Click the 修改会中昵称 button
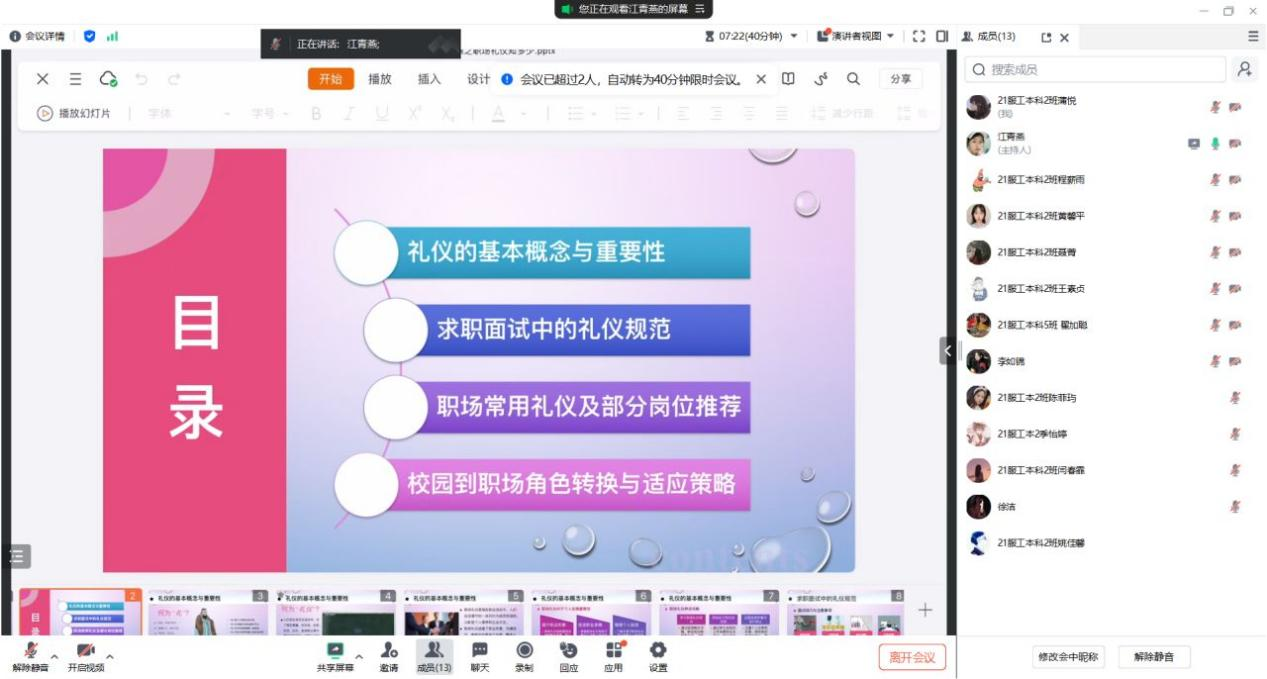The image size is (1267, 679). click(1068, 657)
